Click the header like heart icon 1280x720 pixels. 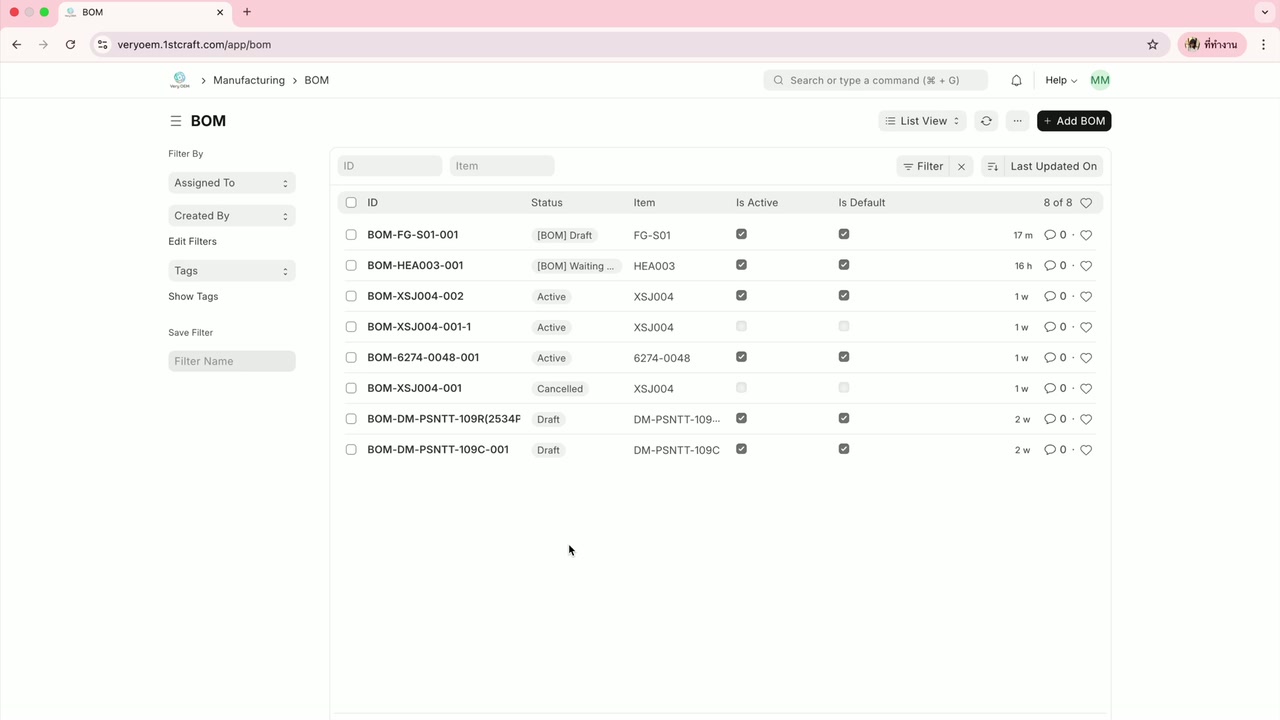[x=1086, y=203]
